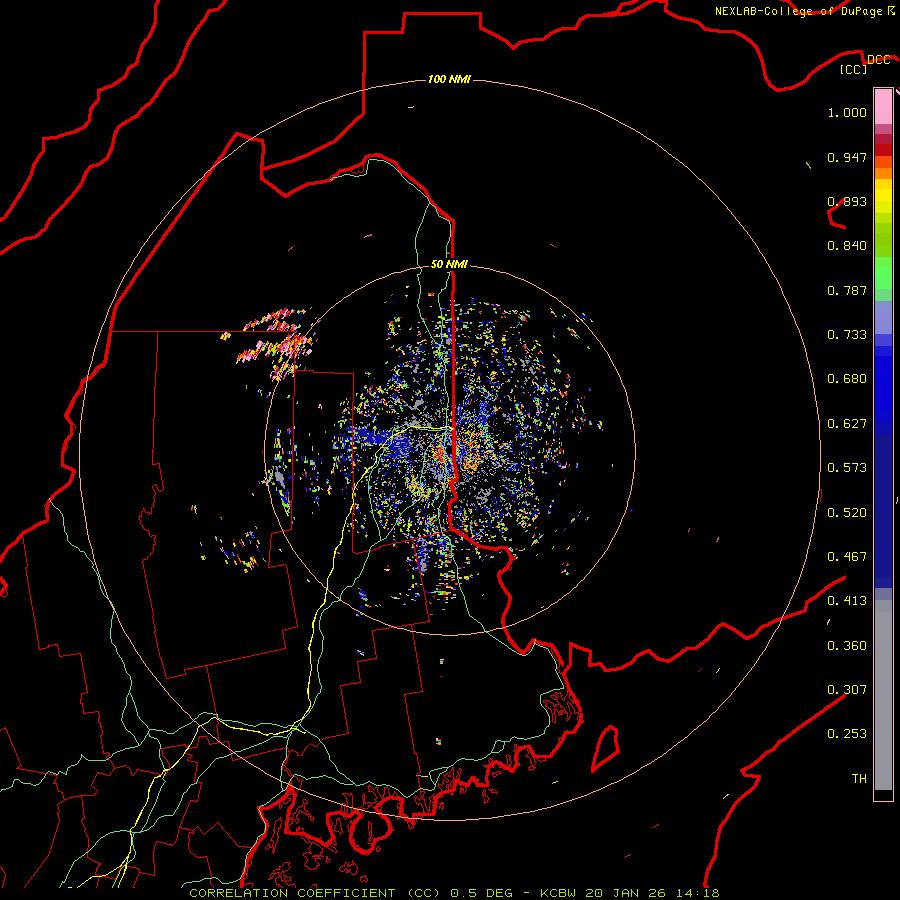Pick the pink swatch atop the color bar
Screen dimensions: 900x900
883,106
